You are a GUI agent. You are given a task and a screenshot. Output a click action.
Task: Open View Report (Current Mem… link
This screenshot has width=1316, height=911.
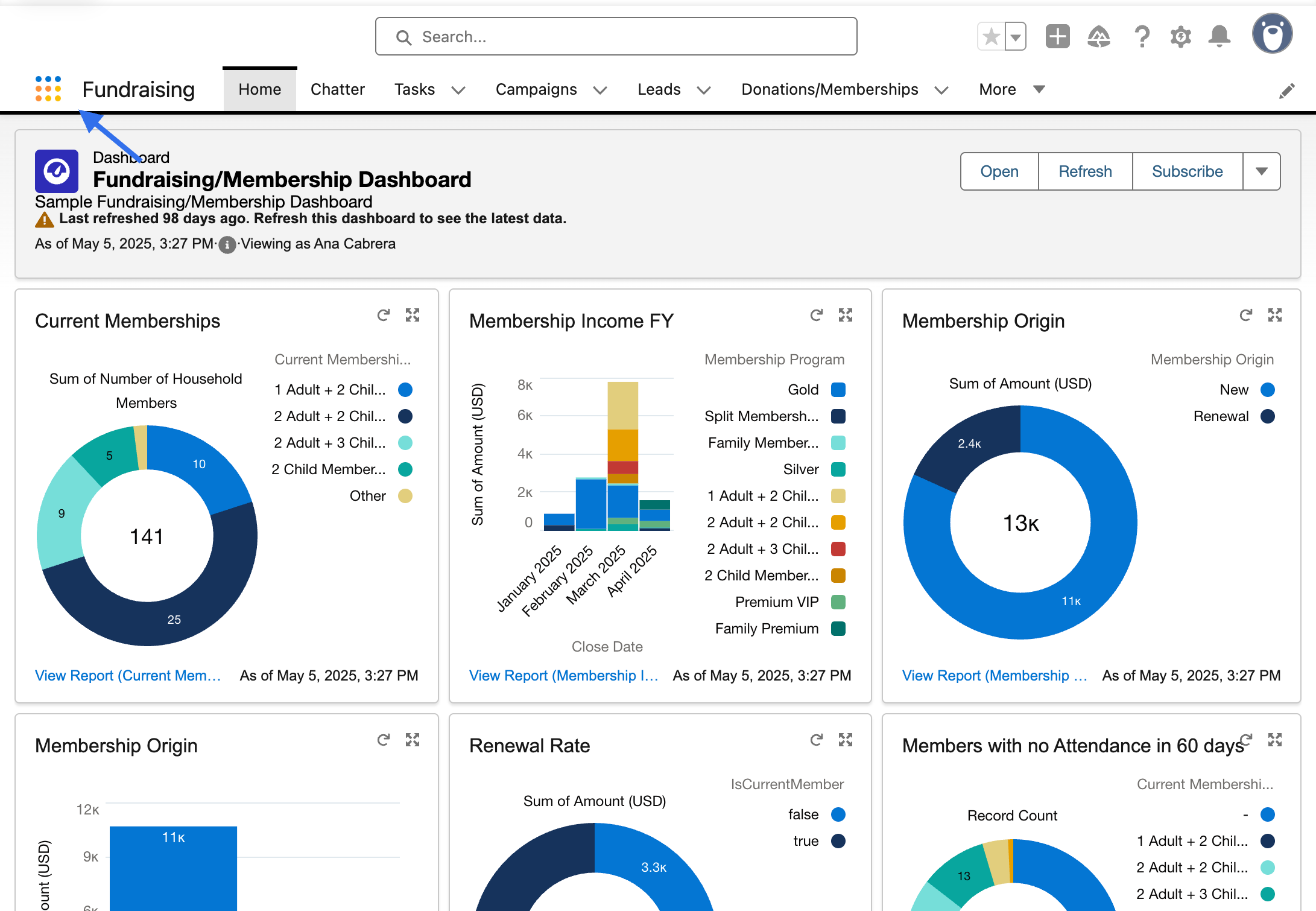tap(128, 676)
